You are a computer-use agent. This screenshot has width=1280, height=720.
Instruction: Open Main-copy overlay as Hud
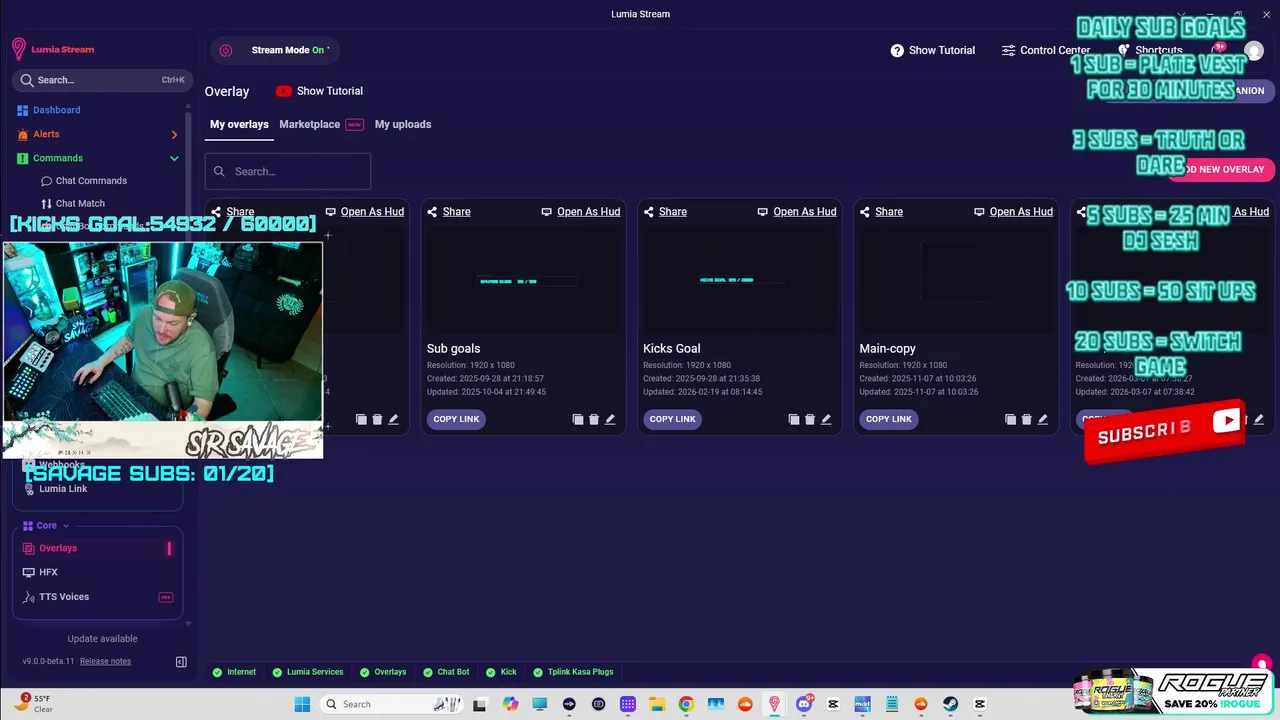click(1012, 211)
